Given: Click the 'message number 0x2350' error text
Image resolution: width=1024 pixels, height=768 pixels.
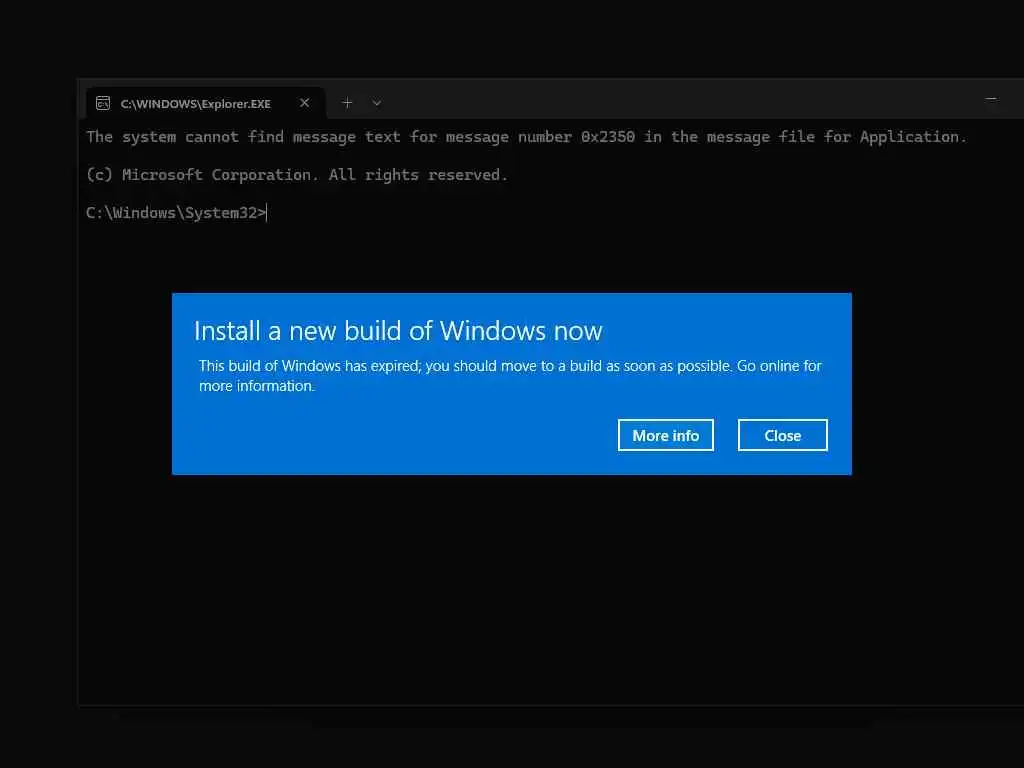Looking at the screenshot, I should click(540, 137).
